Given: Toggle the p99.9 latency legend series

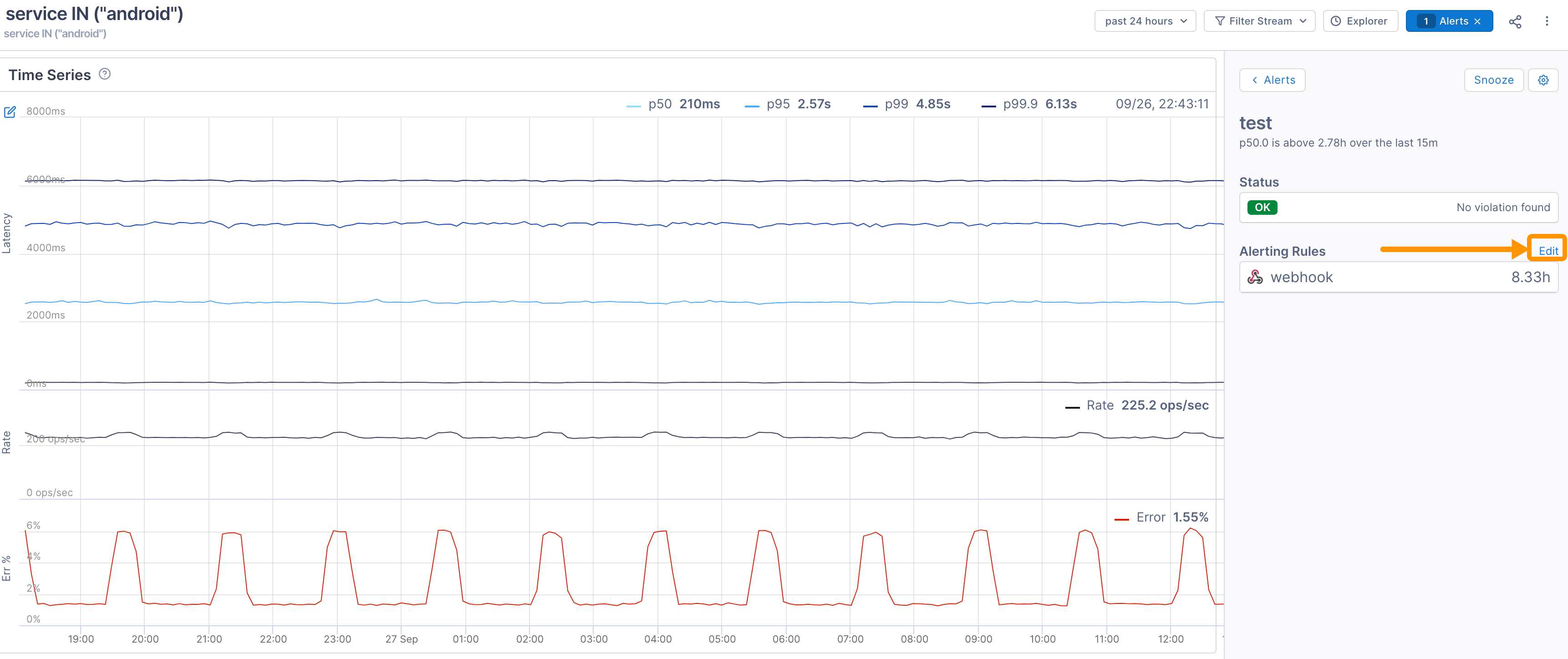Looking at the screenshot, I should click(x=1028, y=104).
